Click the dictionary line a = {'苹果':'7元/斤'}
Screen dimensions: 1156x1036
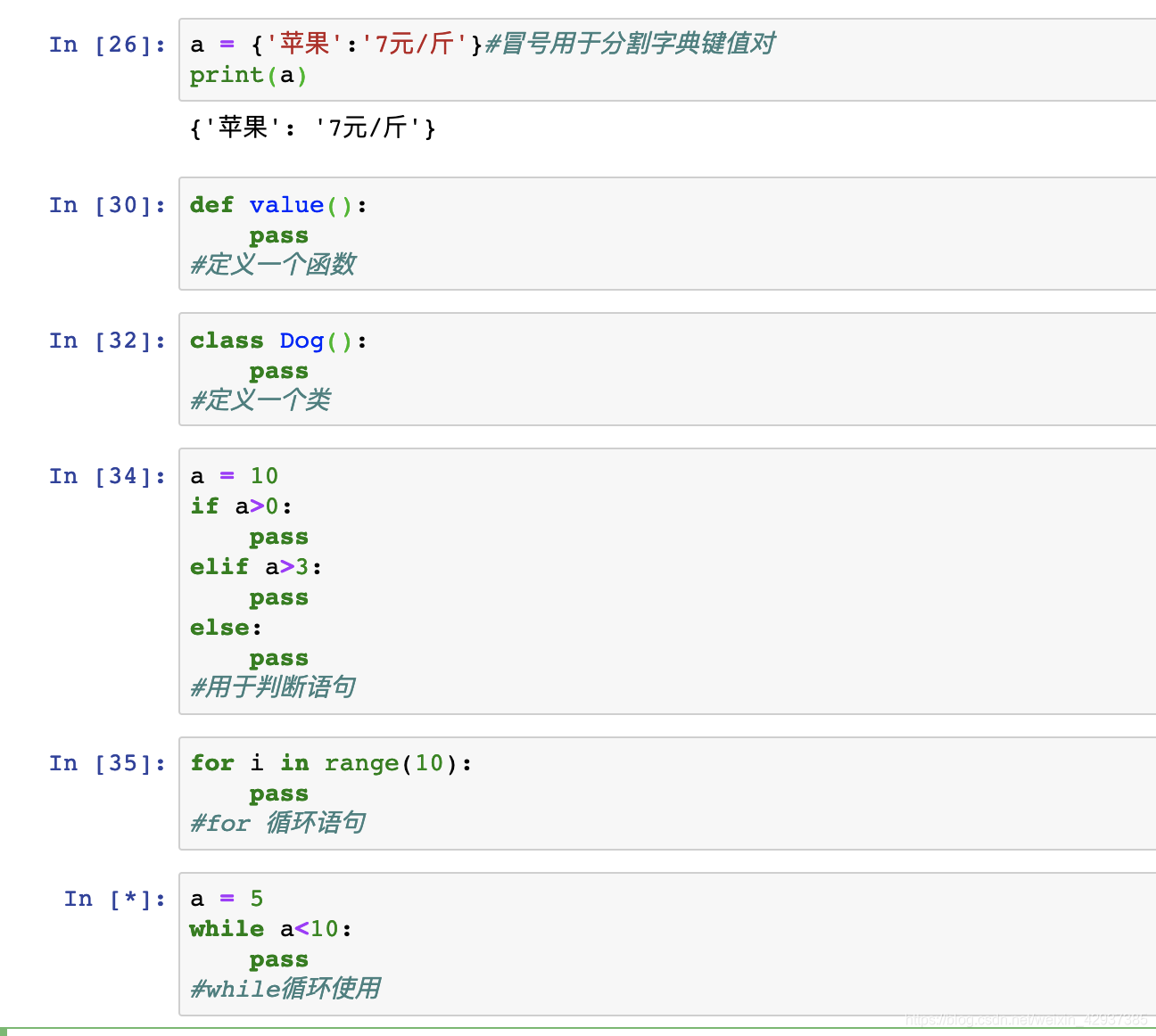(x=336, y=44)
